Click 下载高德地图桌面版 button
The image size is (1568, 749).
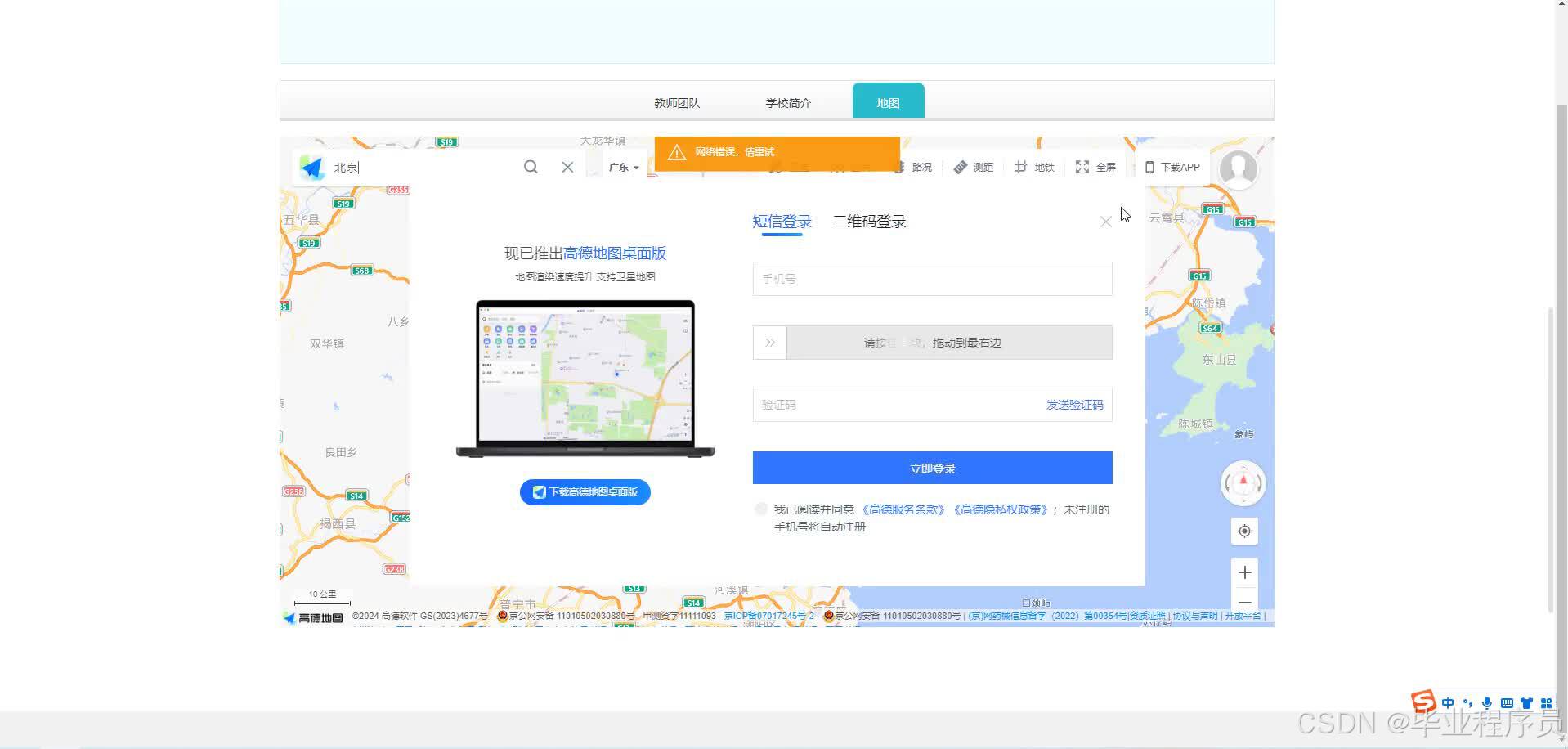(x=585, y=492)
